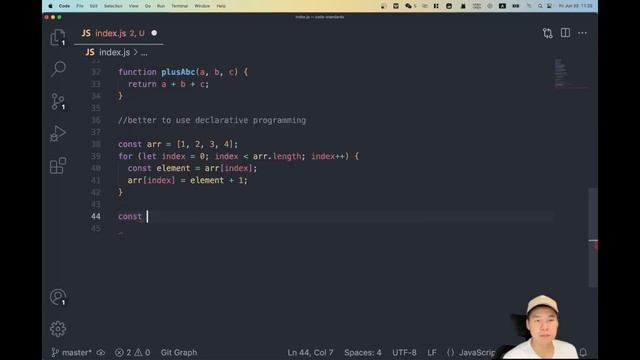Open the View menu
This screenshot has width=640, height=360.
click(133, 6)
